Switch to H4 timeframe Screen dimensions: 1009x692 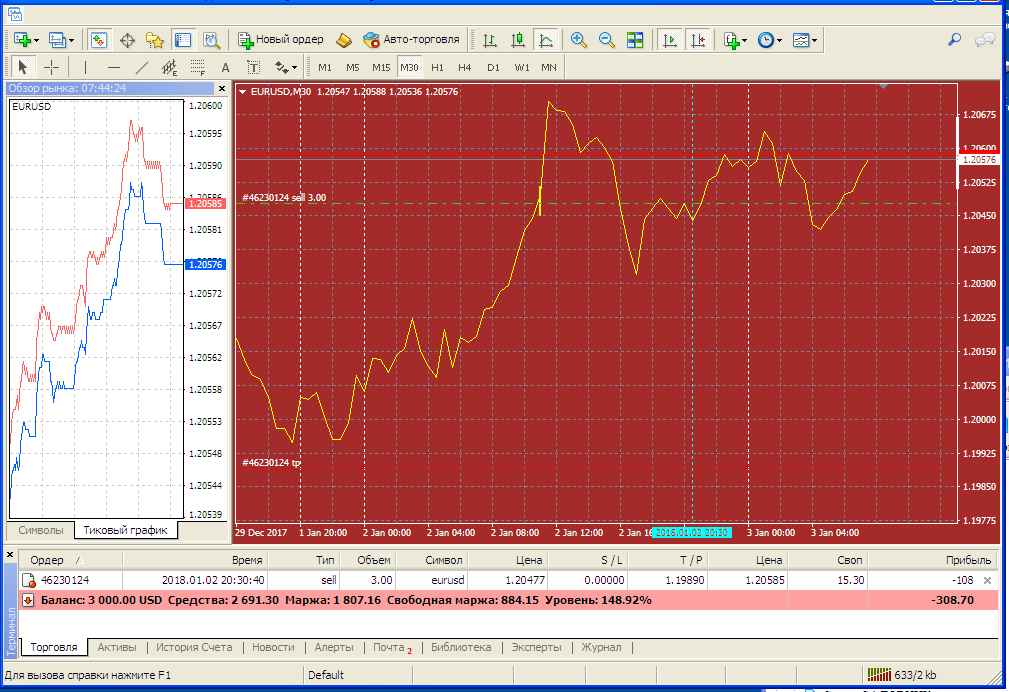(x=465, y=67)
